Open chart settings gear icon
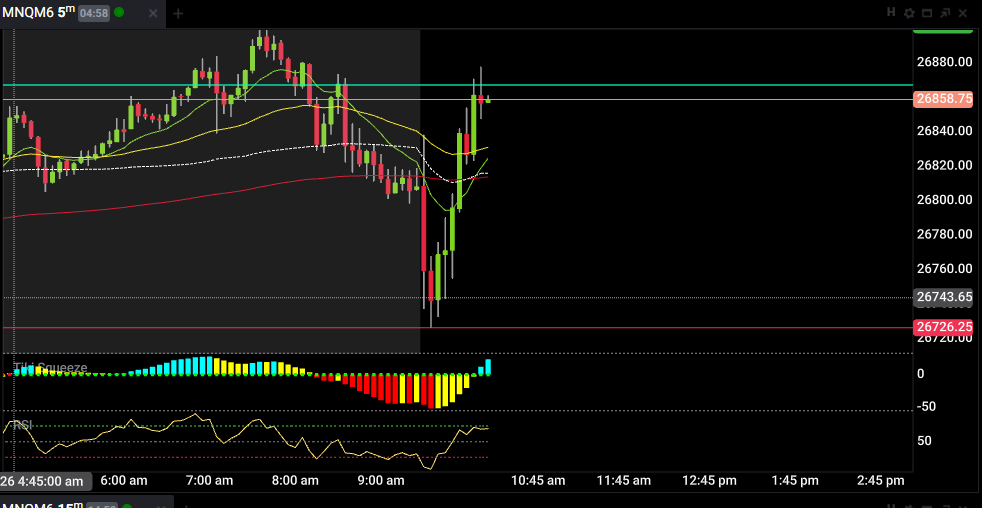Screen dimensions: 982x508 tap(909, 13)
